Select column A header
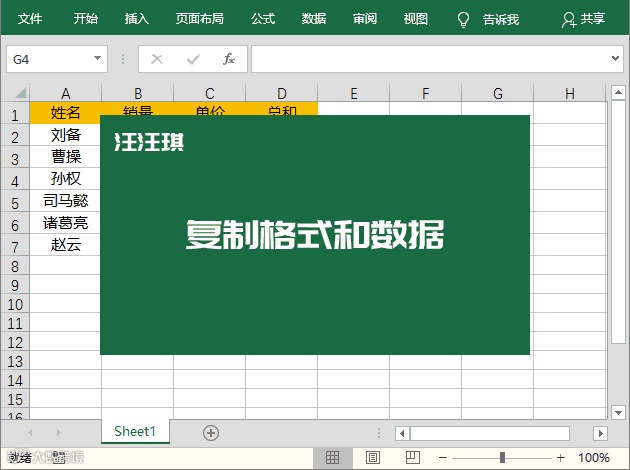Viewport: 630px width, 470px height. point(65,93)
